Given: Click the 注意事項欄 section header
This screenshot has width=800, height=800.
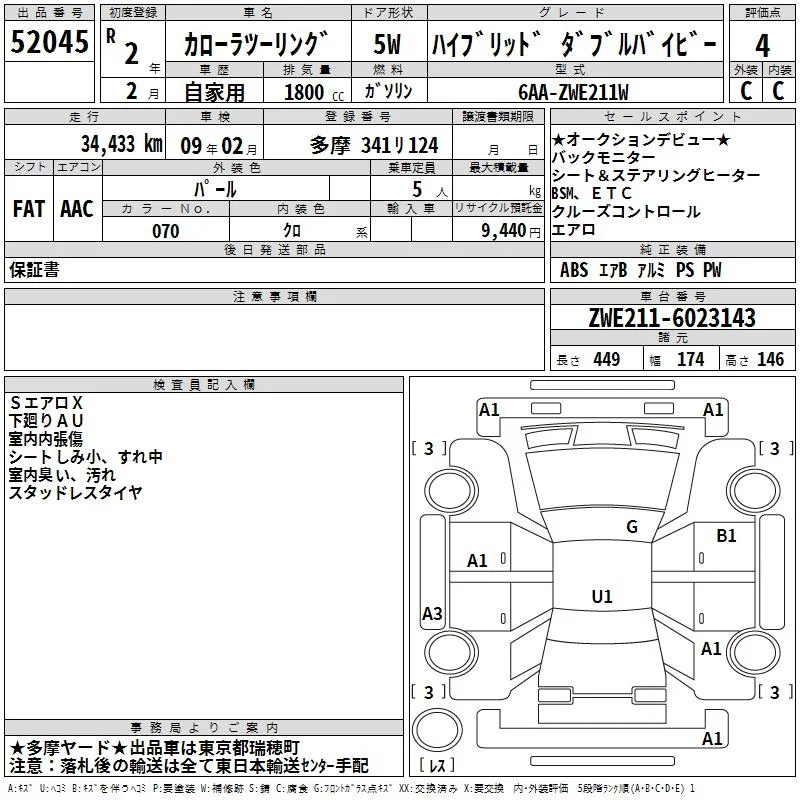Looking at the screenshot, I should click(275, 296).
